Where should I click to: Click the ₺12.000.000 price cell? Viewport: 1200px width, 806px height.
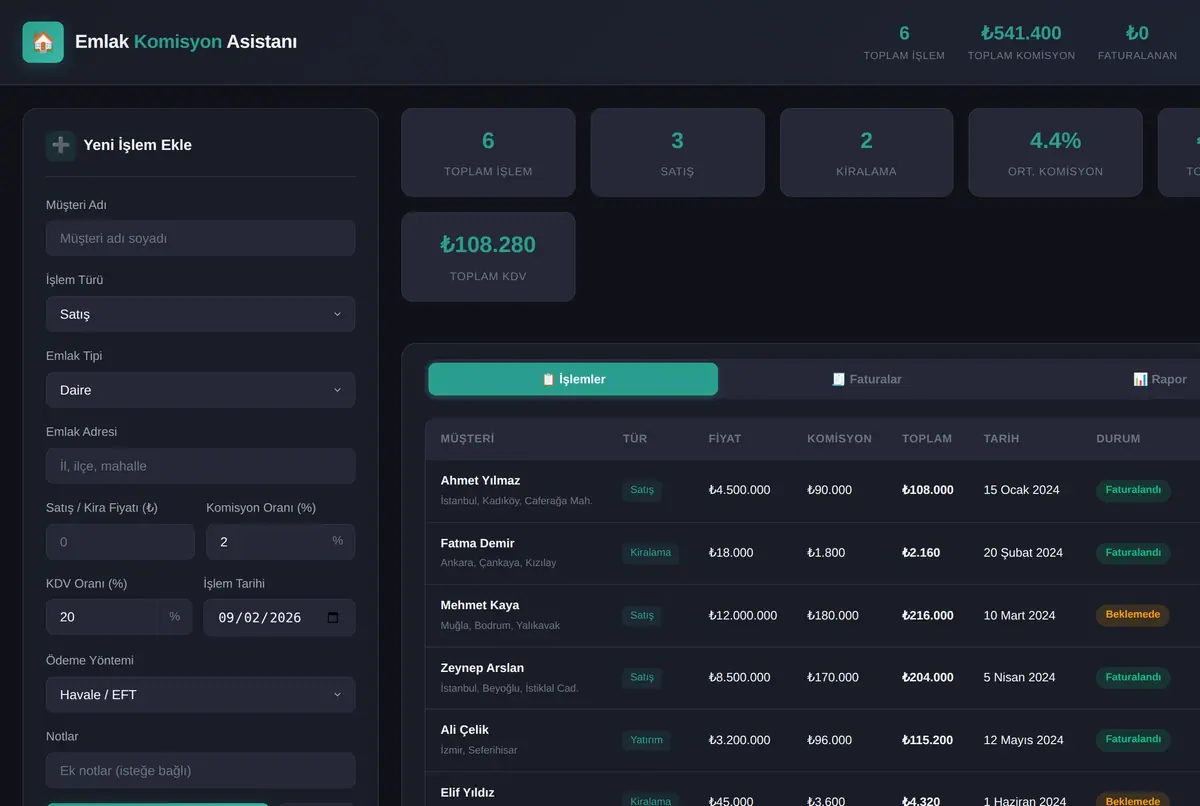click(x=743, y=616)
